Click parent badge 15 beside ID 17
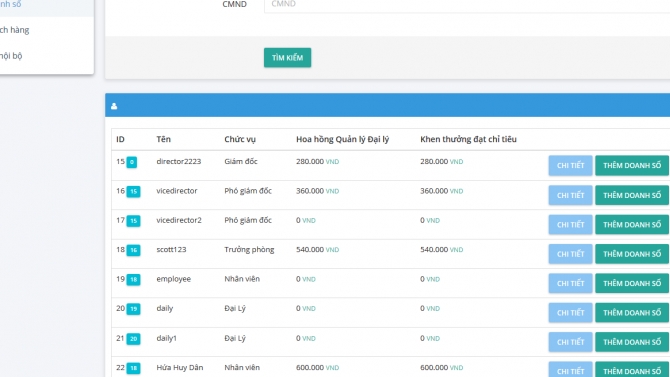Image resolution: width=670 pixels, height=377 pixels. [133, 221]
